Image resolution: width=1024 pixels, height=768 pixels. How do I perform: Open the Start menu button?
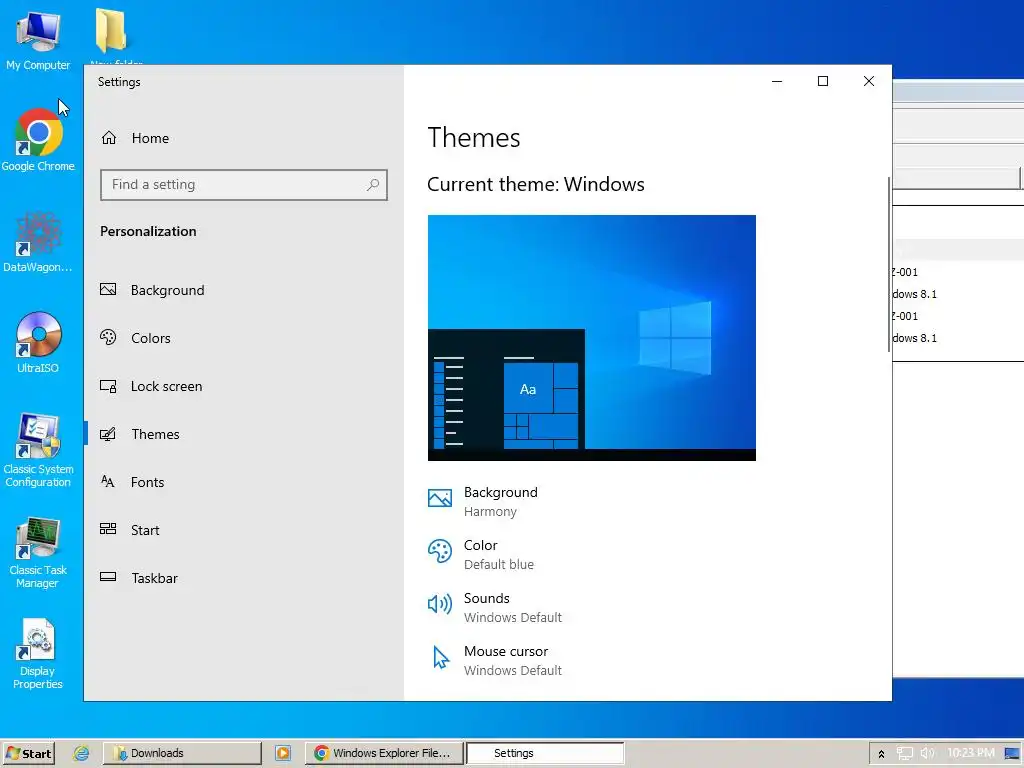coord(27,753)
